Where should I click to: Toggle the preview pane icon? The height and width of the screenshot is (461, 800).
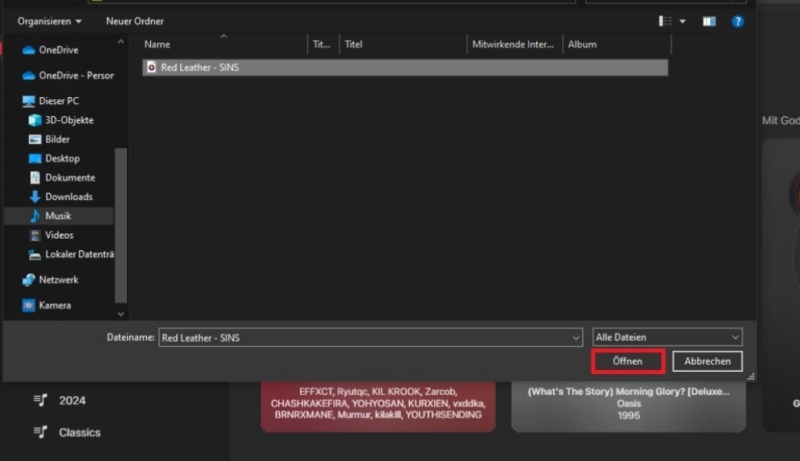coord(709,21)
